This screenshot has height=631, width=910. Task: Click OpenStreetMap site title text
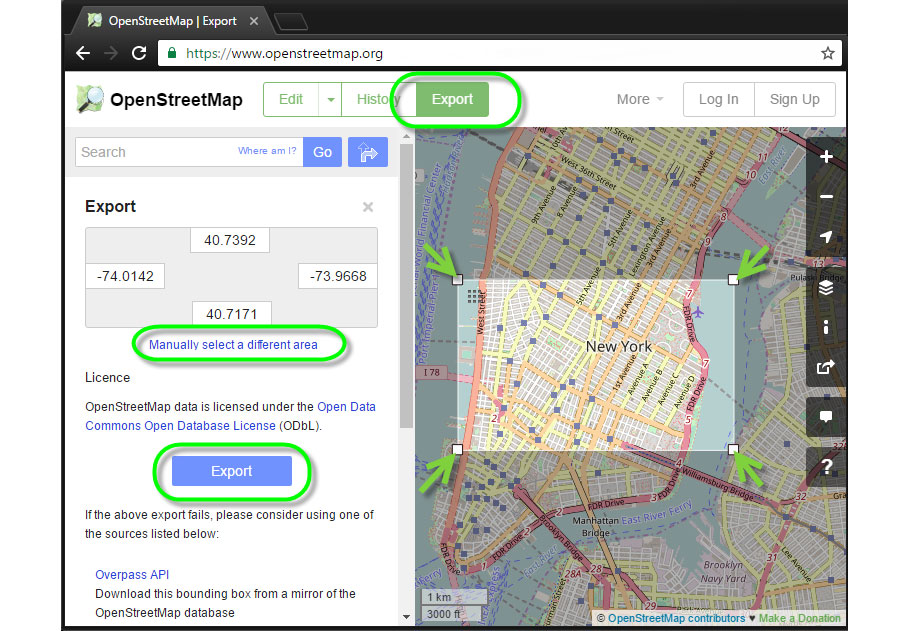(x=176, y=100)
